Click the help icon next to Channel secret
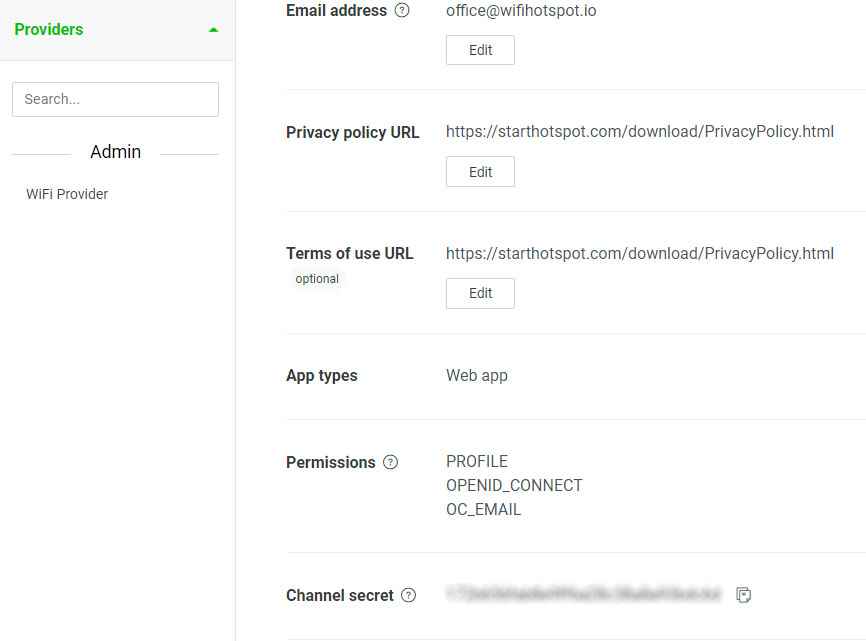 tap(408, 595)
